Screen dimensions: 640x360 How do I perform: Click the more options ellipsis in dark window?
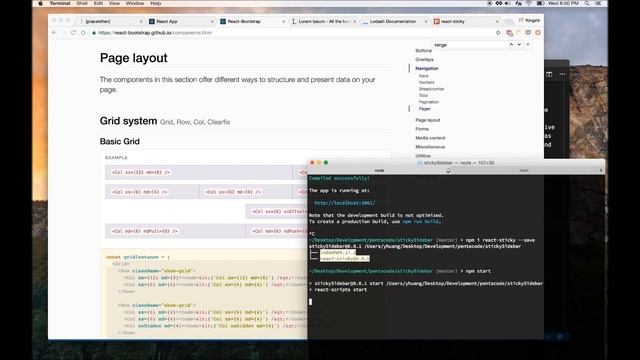click(562, 74)
